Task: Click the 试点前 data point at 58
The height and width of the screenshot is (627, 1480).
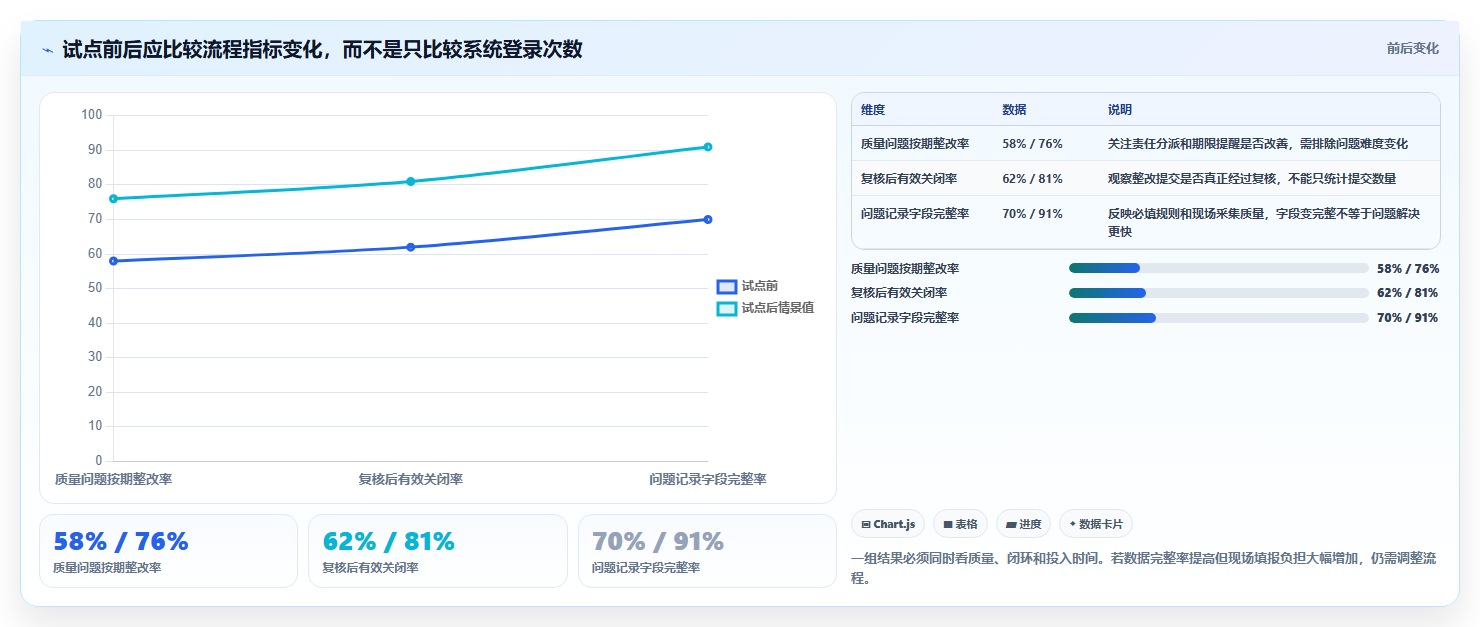Action: 113,261
